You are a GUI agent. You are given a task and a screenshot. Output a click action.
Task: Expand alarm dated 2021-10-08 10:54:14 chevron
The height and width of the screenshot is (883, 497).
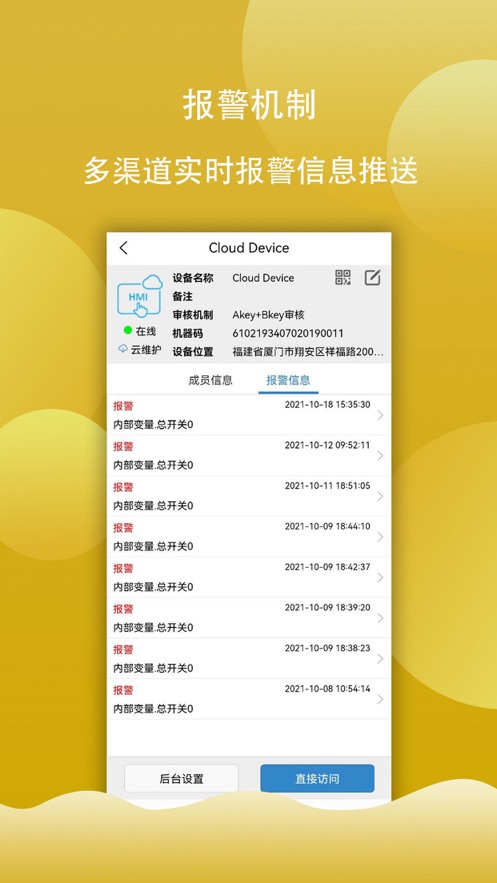(x=380, y=699)
